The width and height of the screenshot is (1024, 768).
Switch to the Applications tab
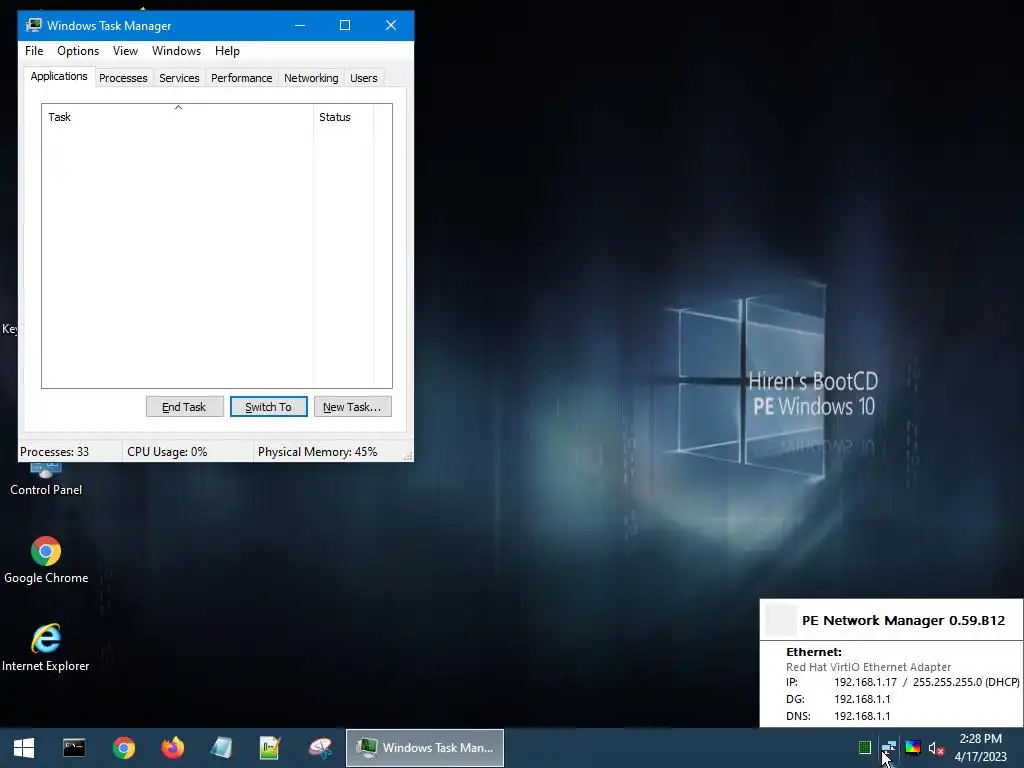59,76
